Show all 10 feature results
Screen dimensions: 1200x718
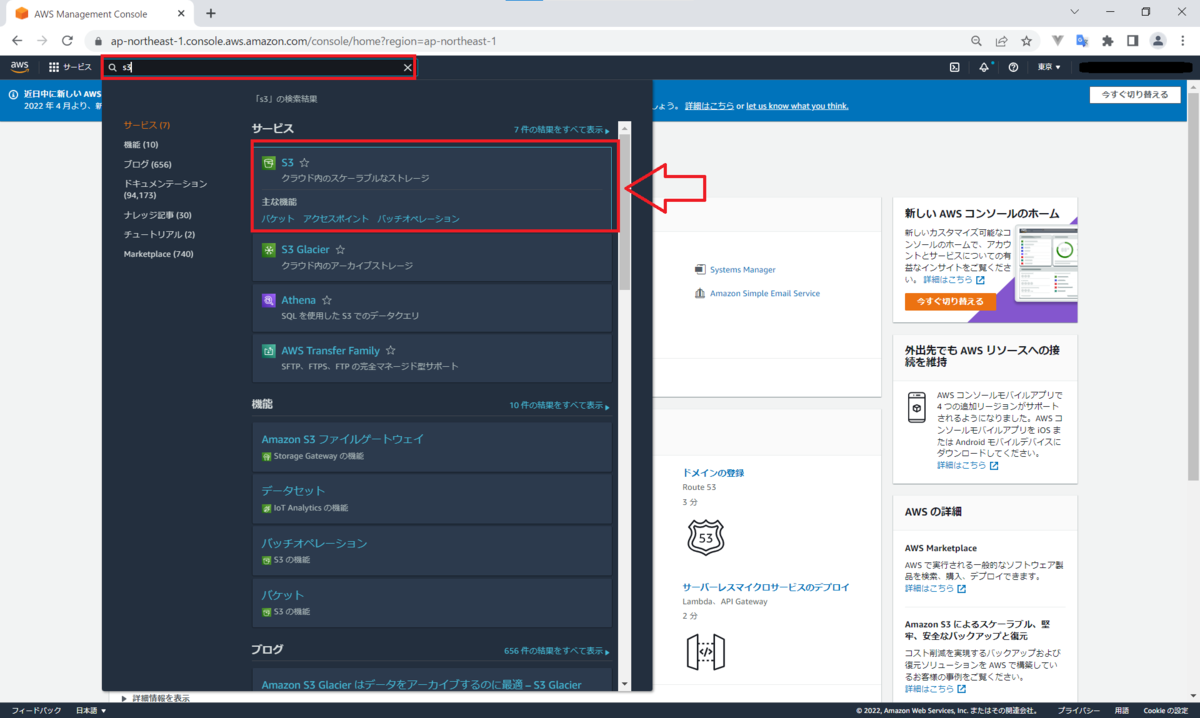point(559,405)
